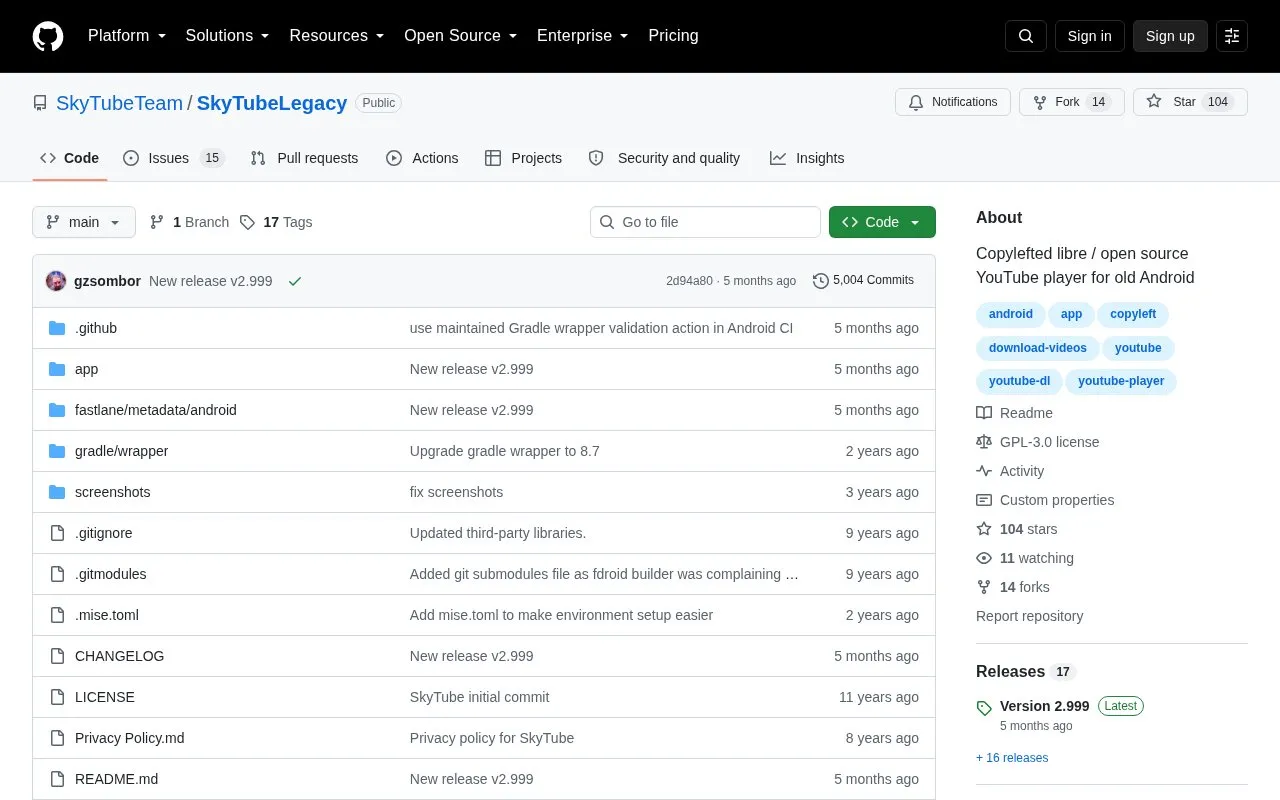
Task: Open the CHANGELOG file
Action: point(119,656)
